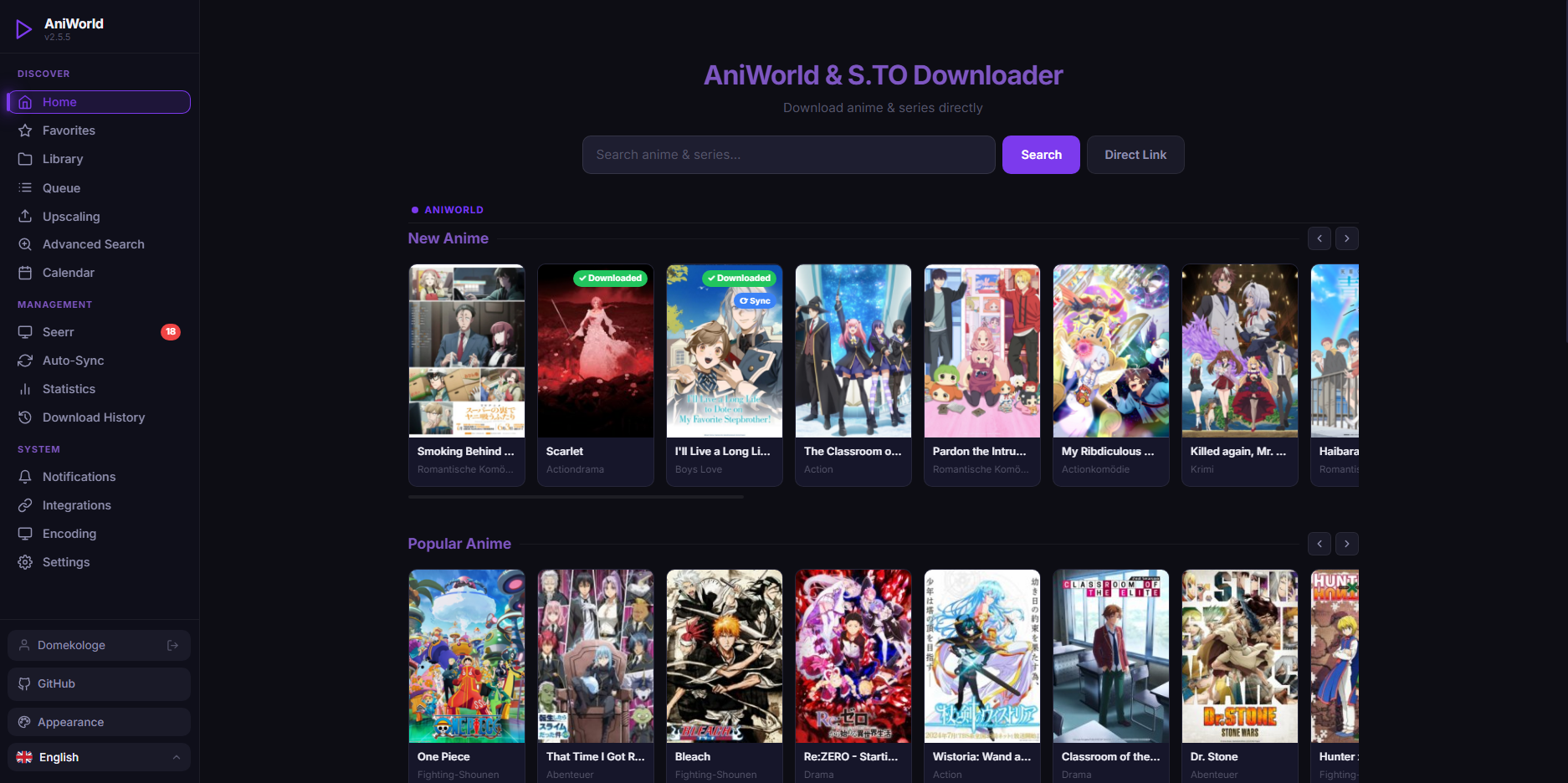The width and height of the screenshot is (1568, 783).
Task: Click the Favorites star icon
Action: (25, 130)
